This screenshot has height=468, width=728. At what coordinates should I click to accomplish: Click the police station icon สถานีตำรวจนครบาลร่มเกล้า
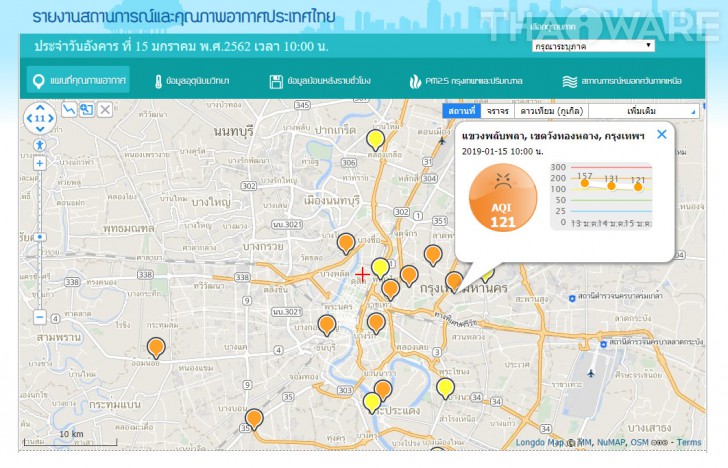(x=572, y=298)
